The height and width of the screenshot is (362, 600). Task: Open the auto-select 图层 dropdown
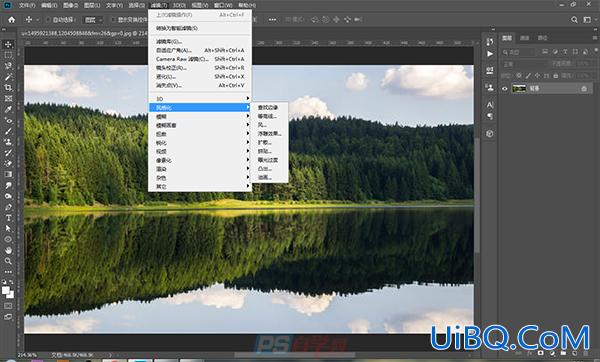pos(93,20)
